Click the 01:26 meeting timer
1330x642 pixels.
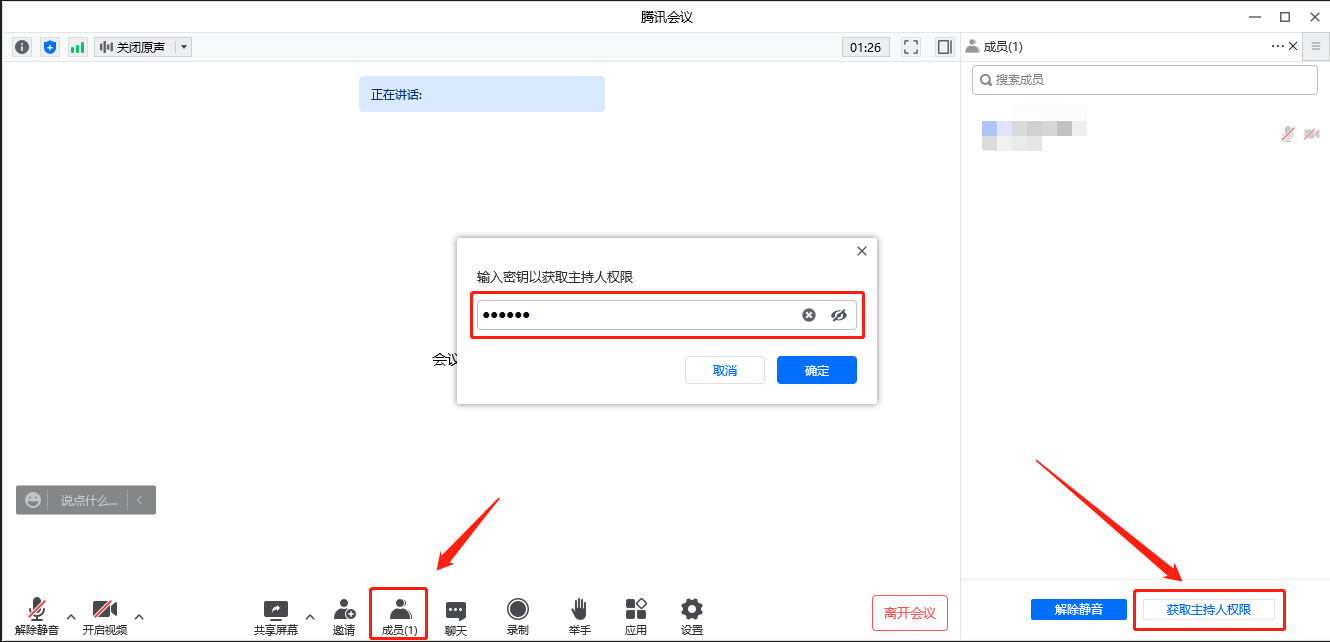(x=866, y=47)
